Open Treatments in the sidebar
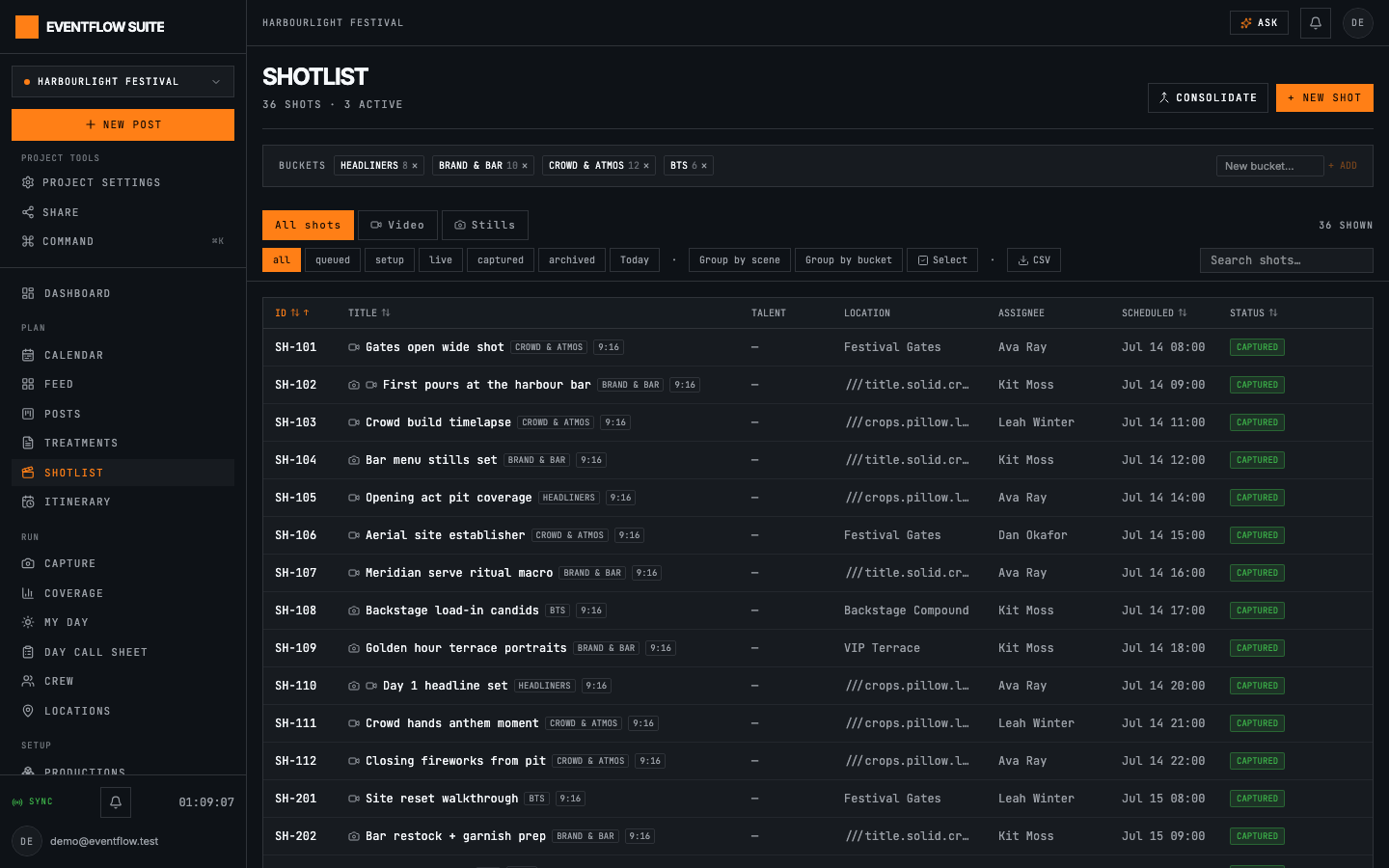The width and height of the screenshot is (1389, 868). tap(123, 443)
